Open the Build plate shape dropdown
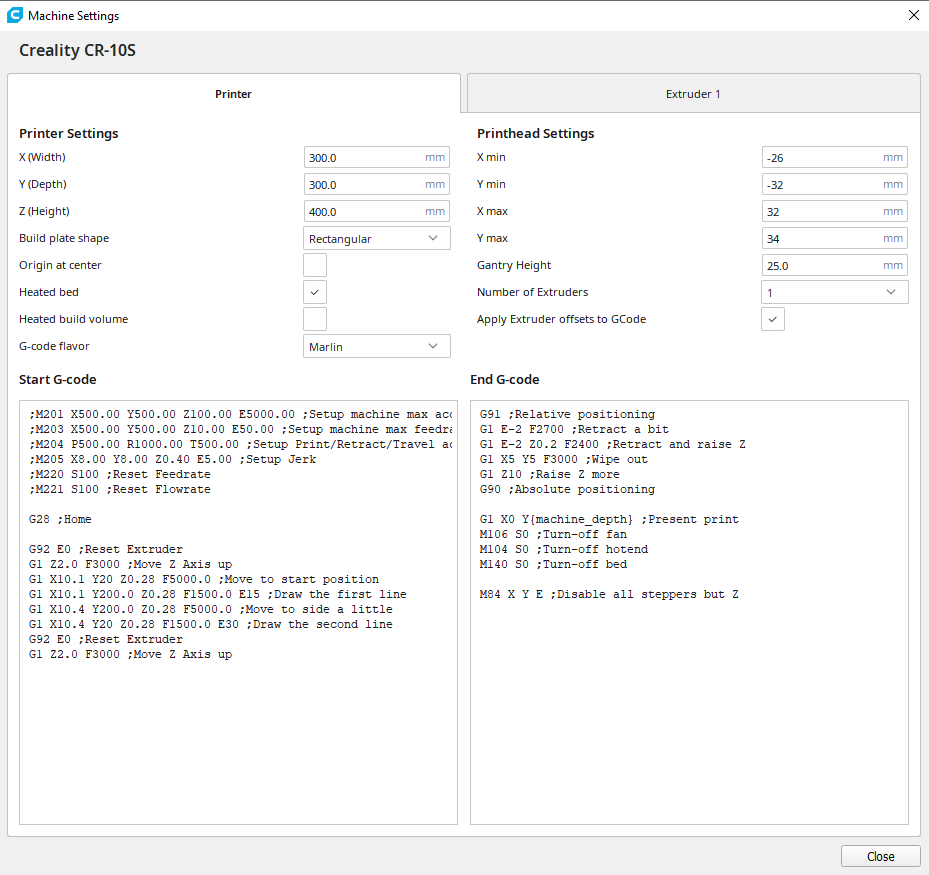This screenshot has height=875, width=929. (377, 238)
